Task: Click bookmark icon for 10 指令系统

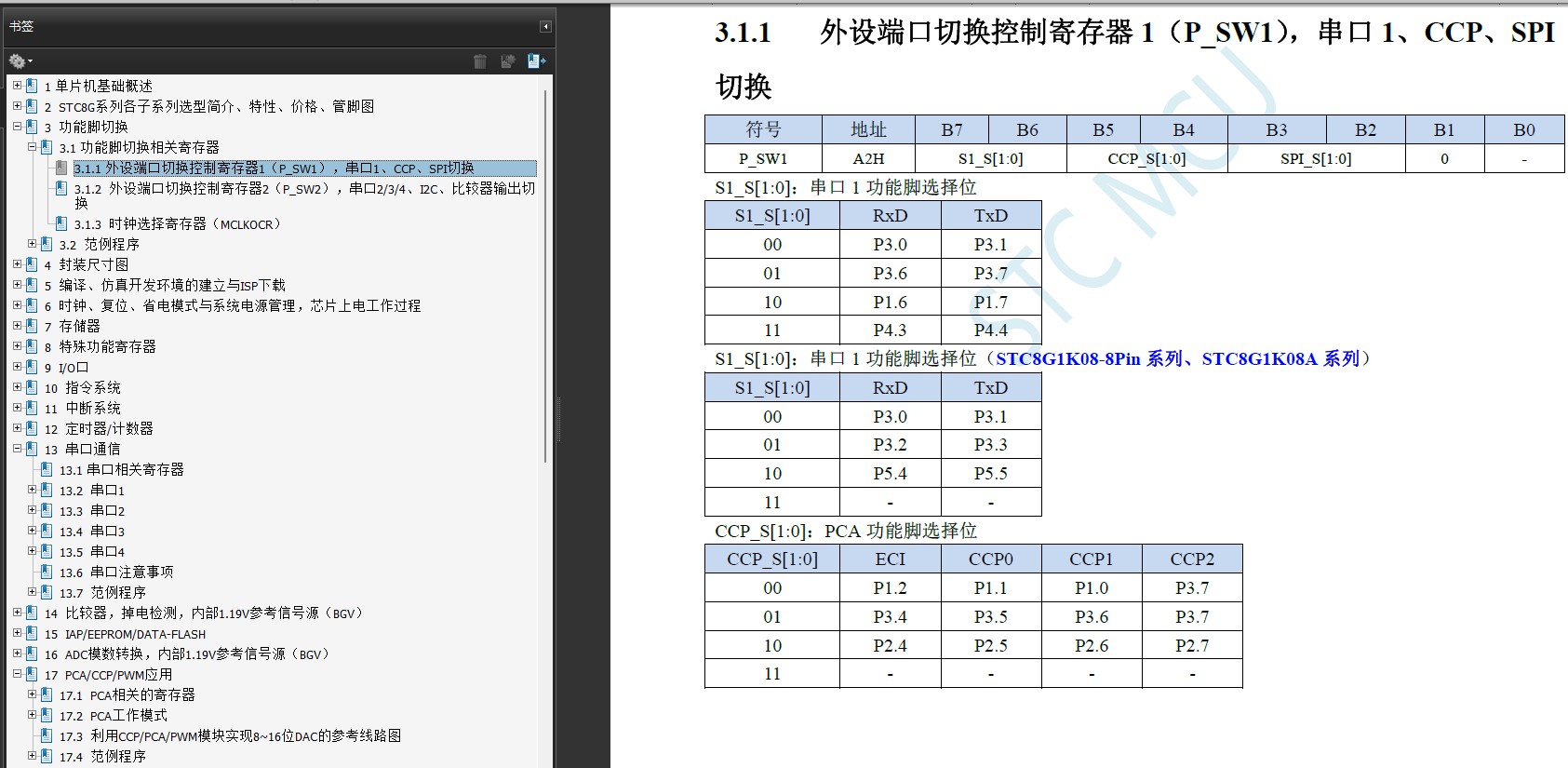Action: pyautogui.click(x=32, y=387)
